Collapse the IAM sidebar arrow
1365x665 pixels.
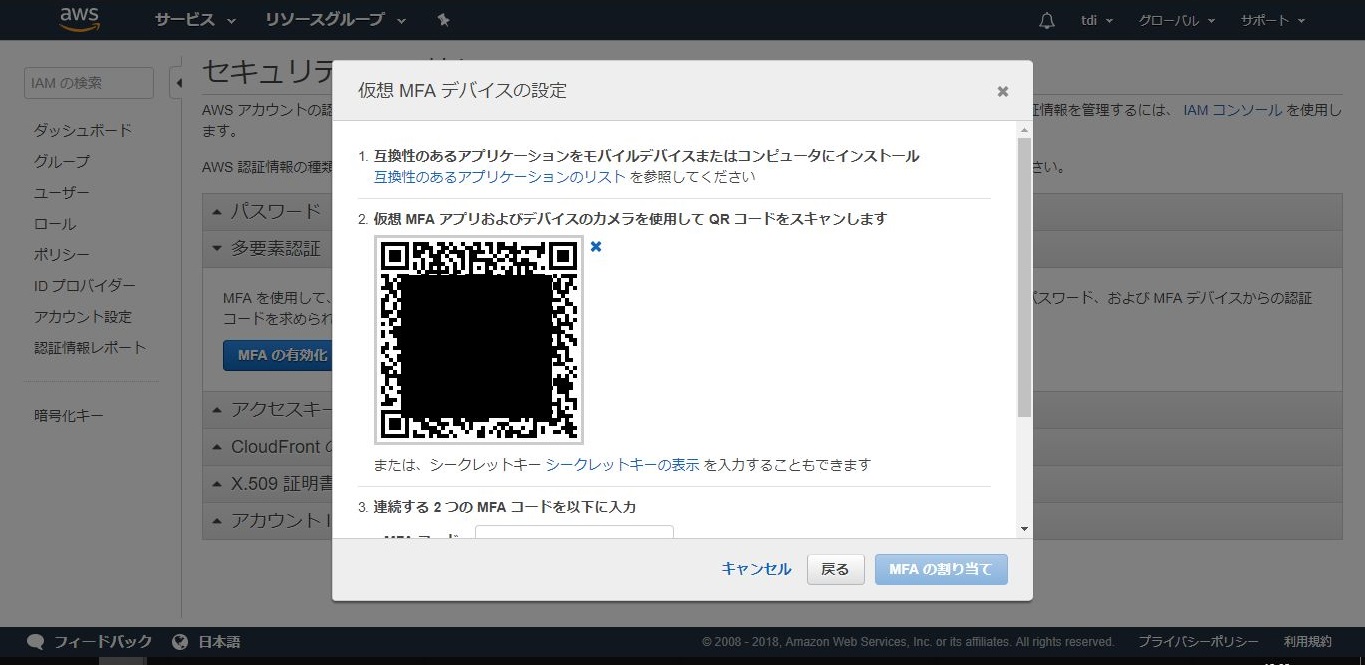pyautogui.click(x=178, y=83)
